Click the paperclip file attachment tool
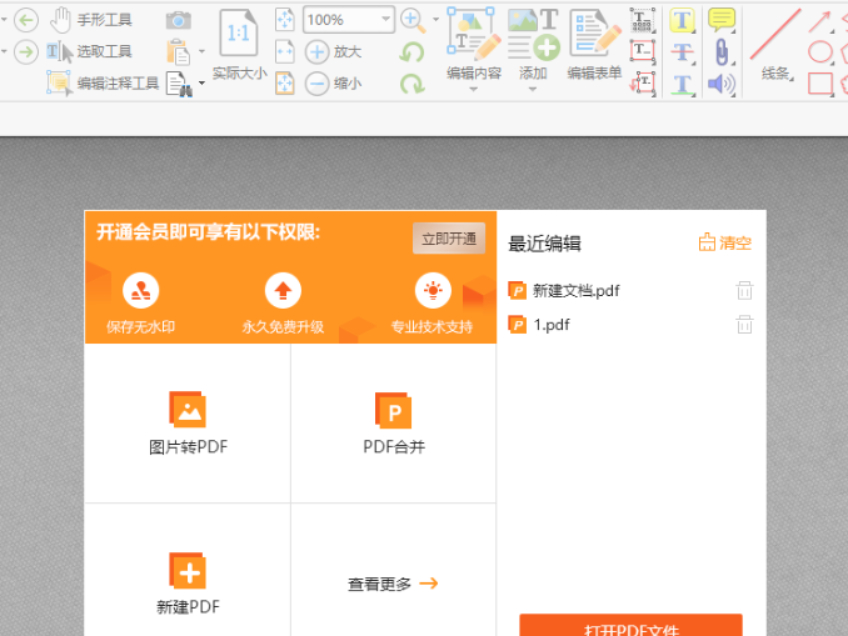The width and height of the screenshot is (848, 636). click(x=722, y=52)
